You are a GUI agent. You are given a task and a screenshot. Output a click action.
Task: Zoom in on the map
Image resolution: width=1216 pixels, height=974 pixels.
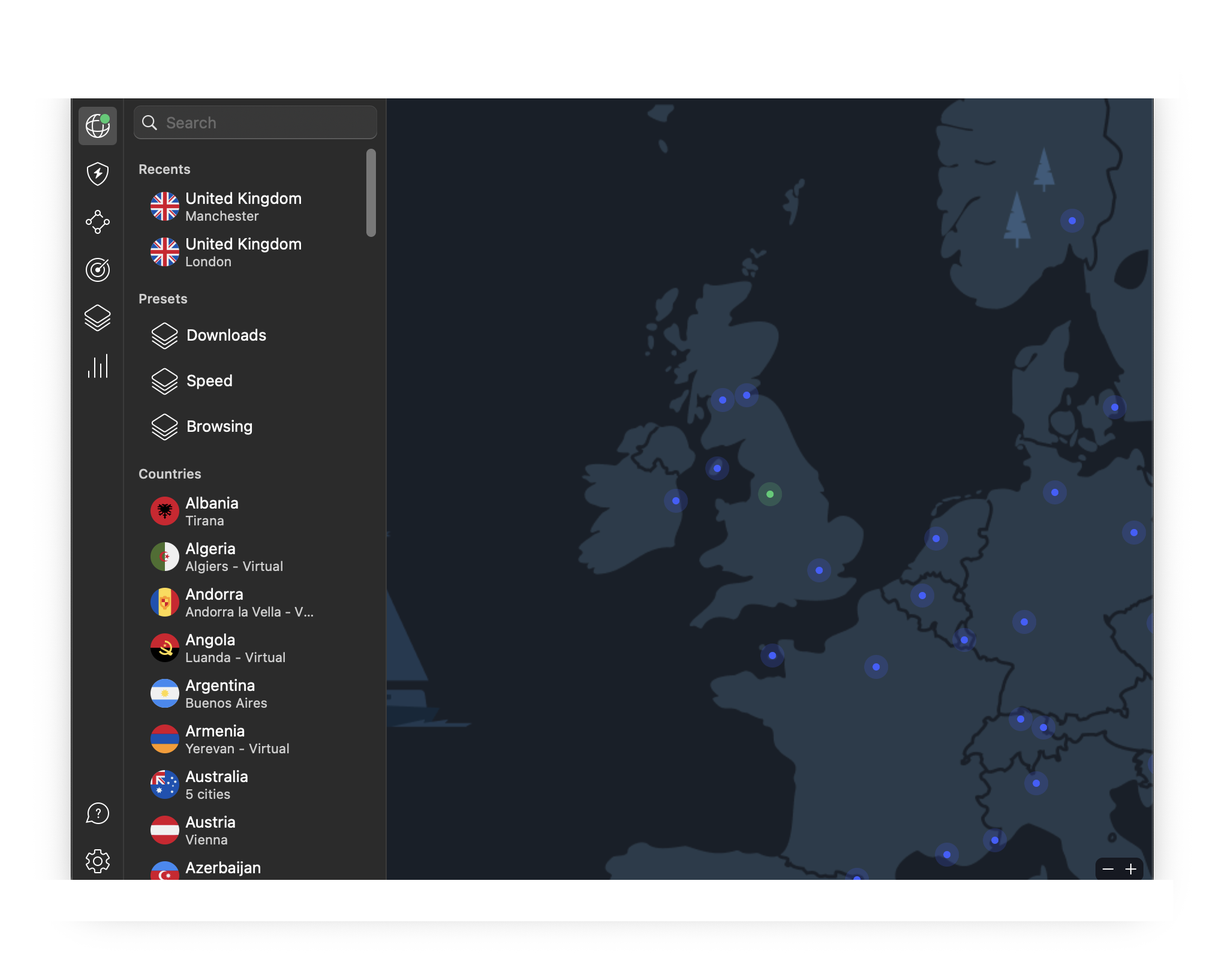1131,869
